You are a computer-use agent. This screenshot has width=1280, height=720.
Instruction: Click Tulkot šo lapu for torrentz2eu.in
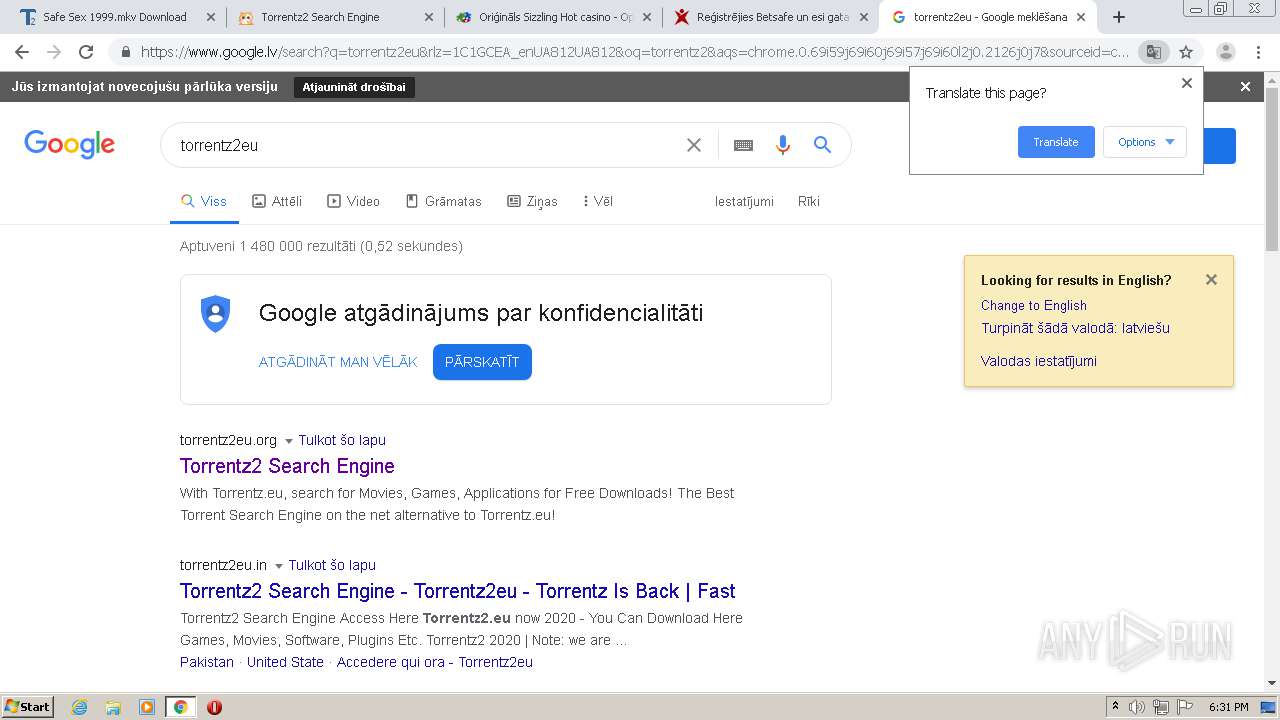click(x=332, y=565)
